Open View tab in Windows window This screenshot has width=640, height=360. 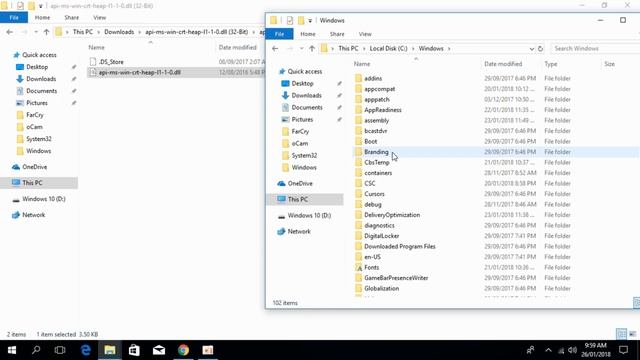tap(365, 34)
